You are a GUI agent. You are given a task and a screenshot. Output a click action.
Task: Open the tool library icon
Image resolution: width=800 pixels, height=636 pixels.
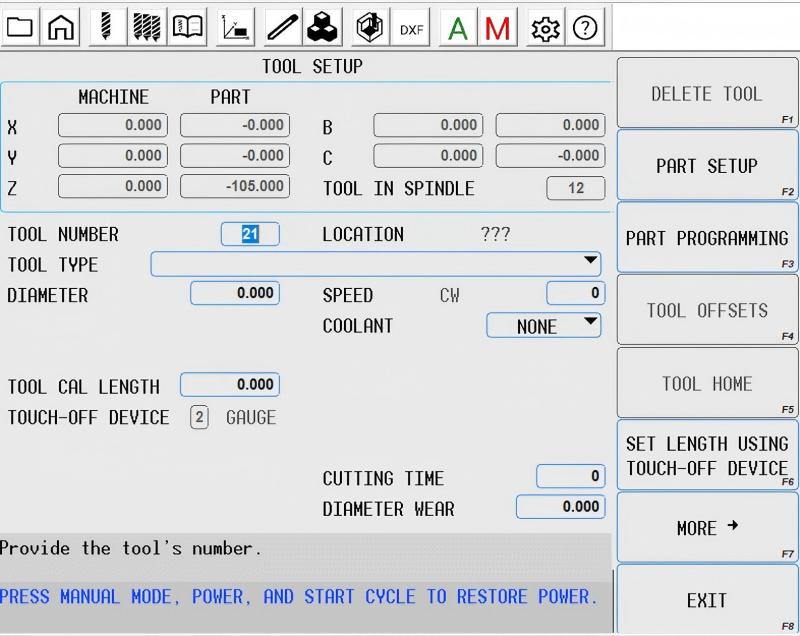click(x=147, y=27)
